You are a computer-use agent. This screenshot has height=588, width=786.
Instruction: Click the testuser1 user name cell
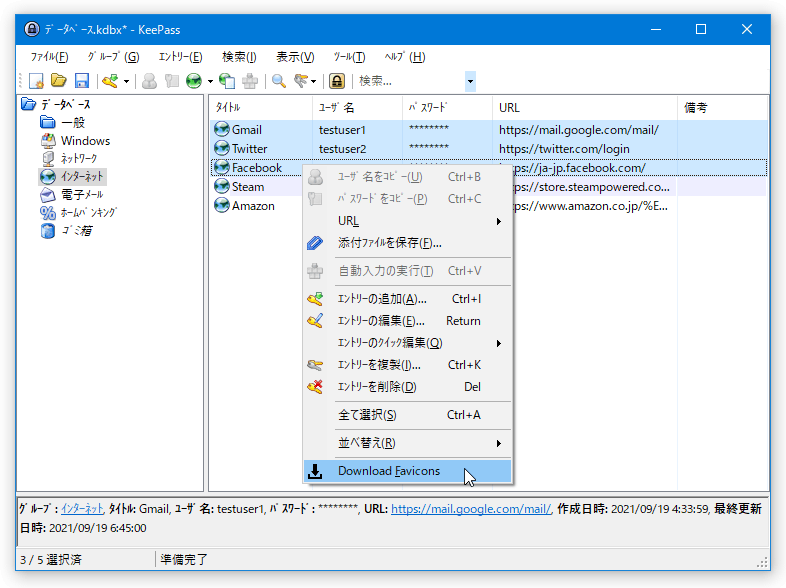(x=342, y=130)
